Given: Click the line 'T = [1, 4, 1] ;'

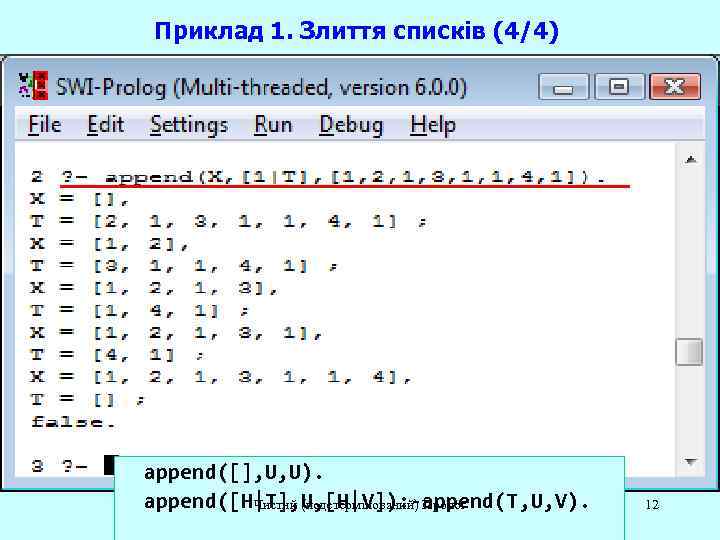Looking at the screenshot, I should (x=140, y=311).
